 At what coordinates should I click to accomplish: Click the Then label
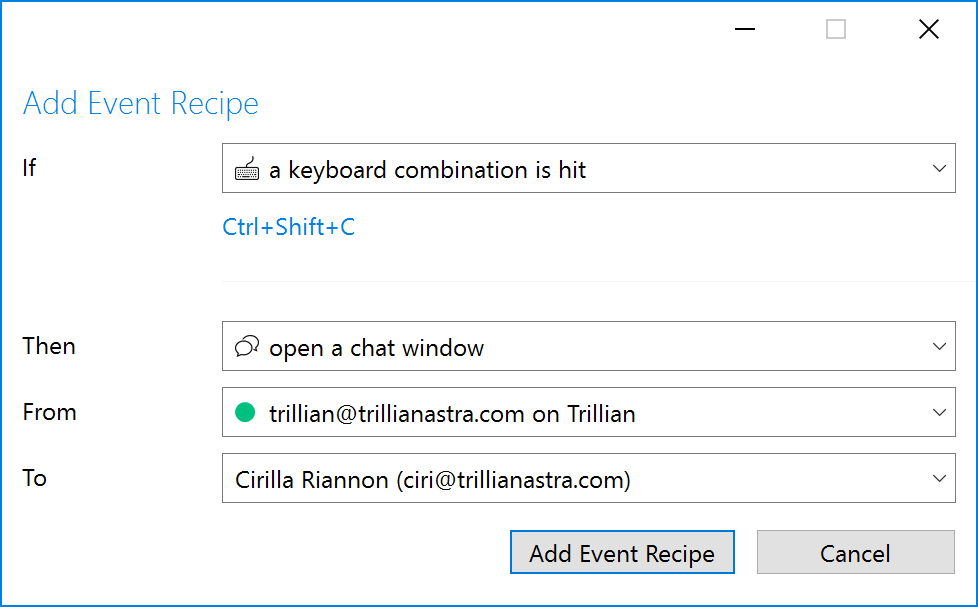(x=49, y=346)
